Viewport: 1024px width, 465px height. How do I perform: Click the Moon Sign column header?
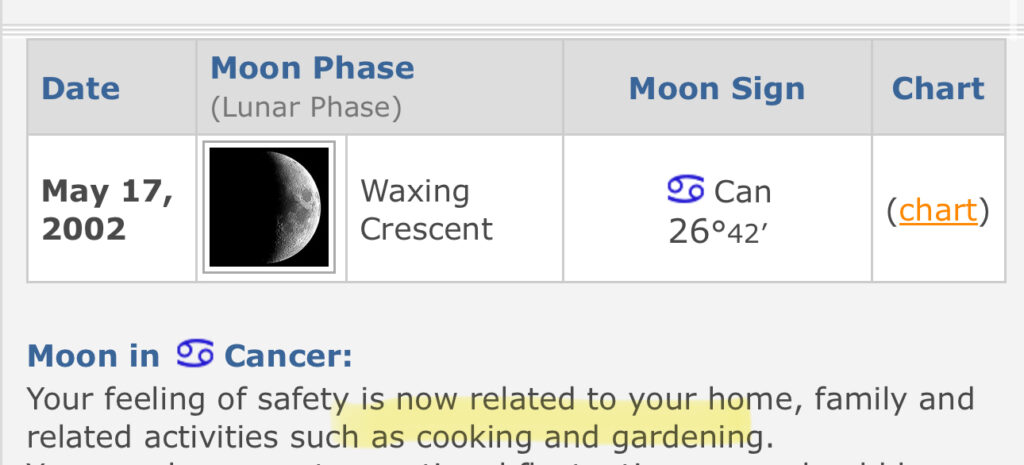pyautogui.click(x=716, y=88)
